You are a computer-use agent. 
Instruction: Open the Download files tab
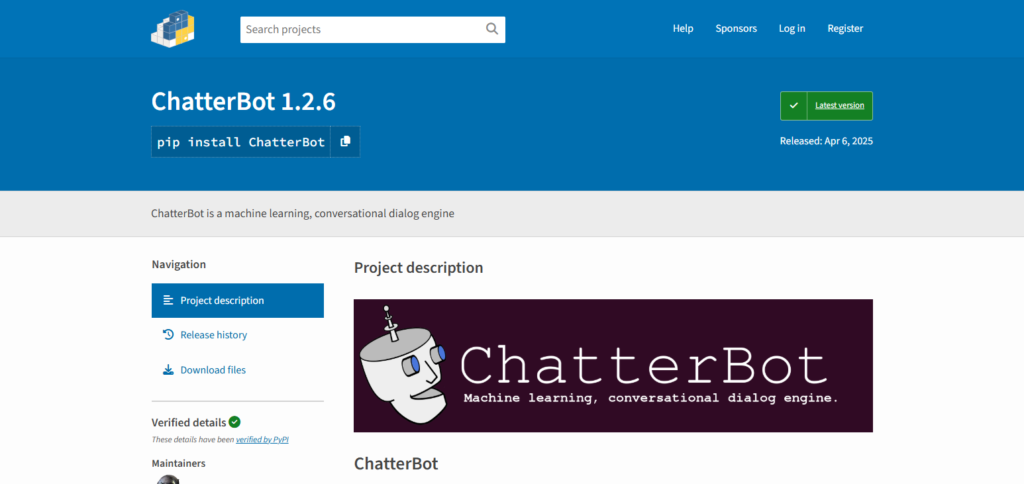coord(238,370)
